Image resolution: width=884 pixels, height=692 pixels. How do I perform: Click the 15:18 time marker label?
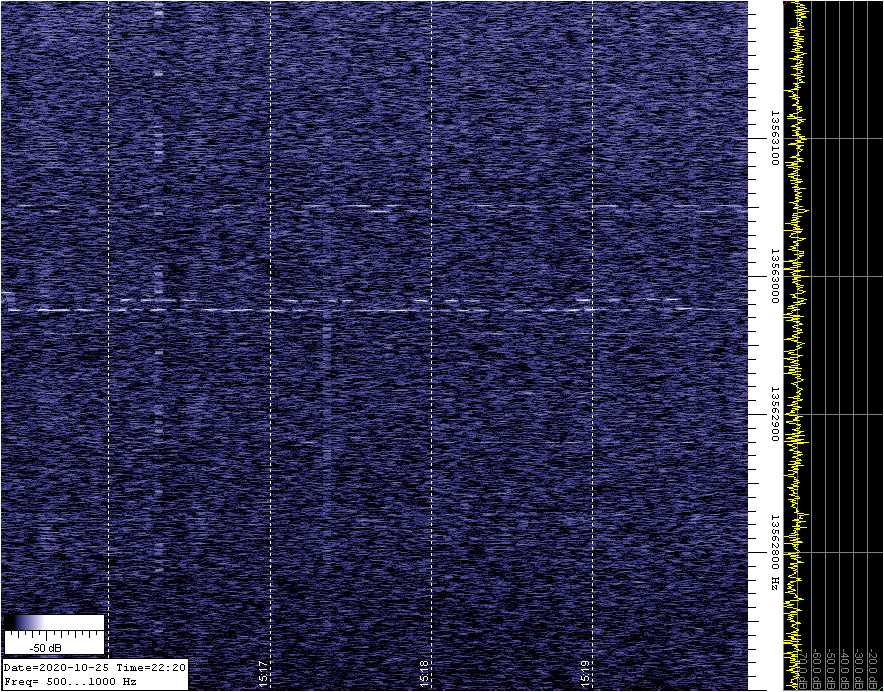[425, 672]
